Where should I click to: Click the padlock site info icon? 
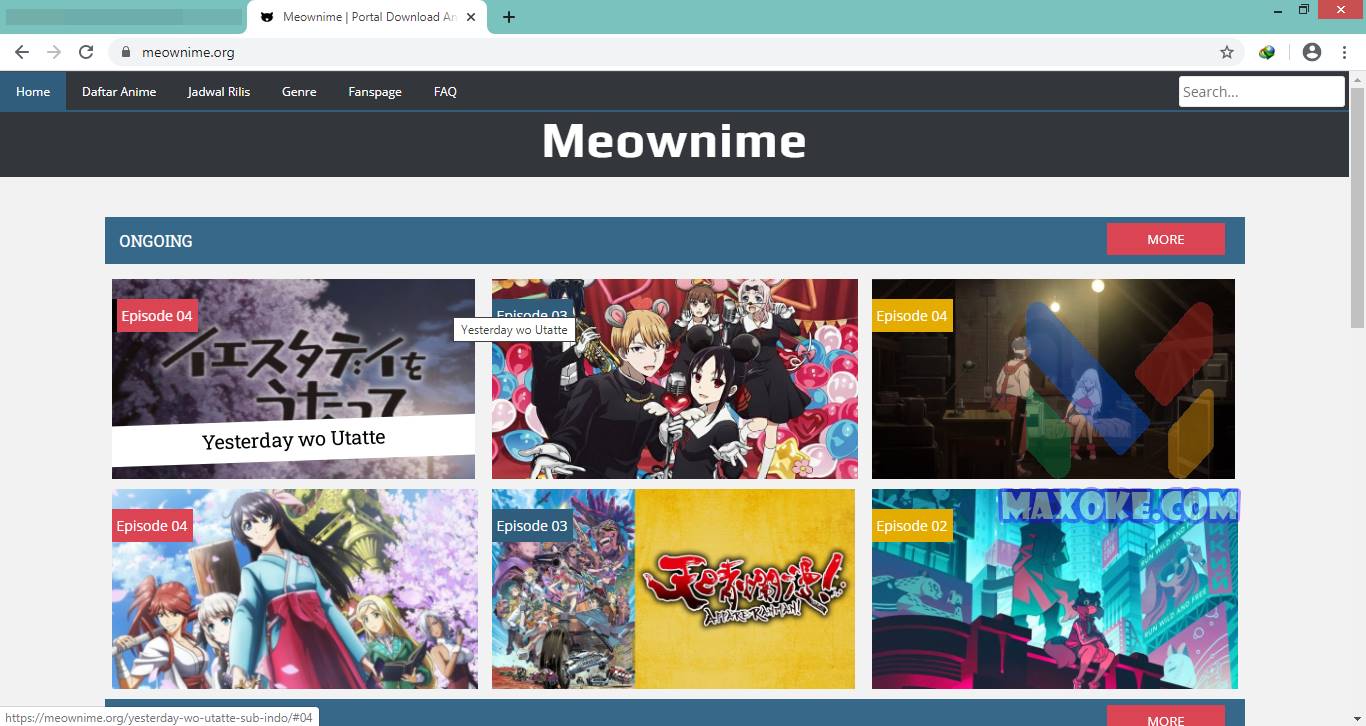[x=125, y=52]
